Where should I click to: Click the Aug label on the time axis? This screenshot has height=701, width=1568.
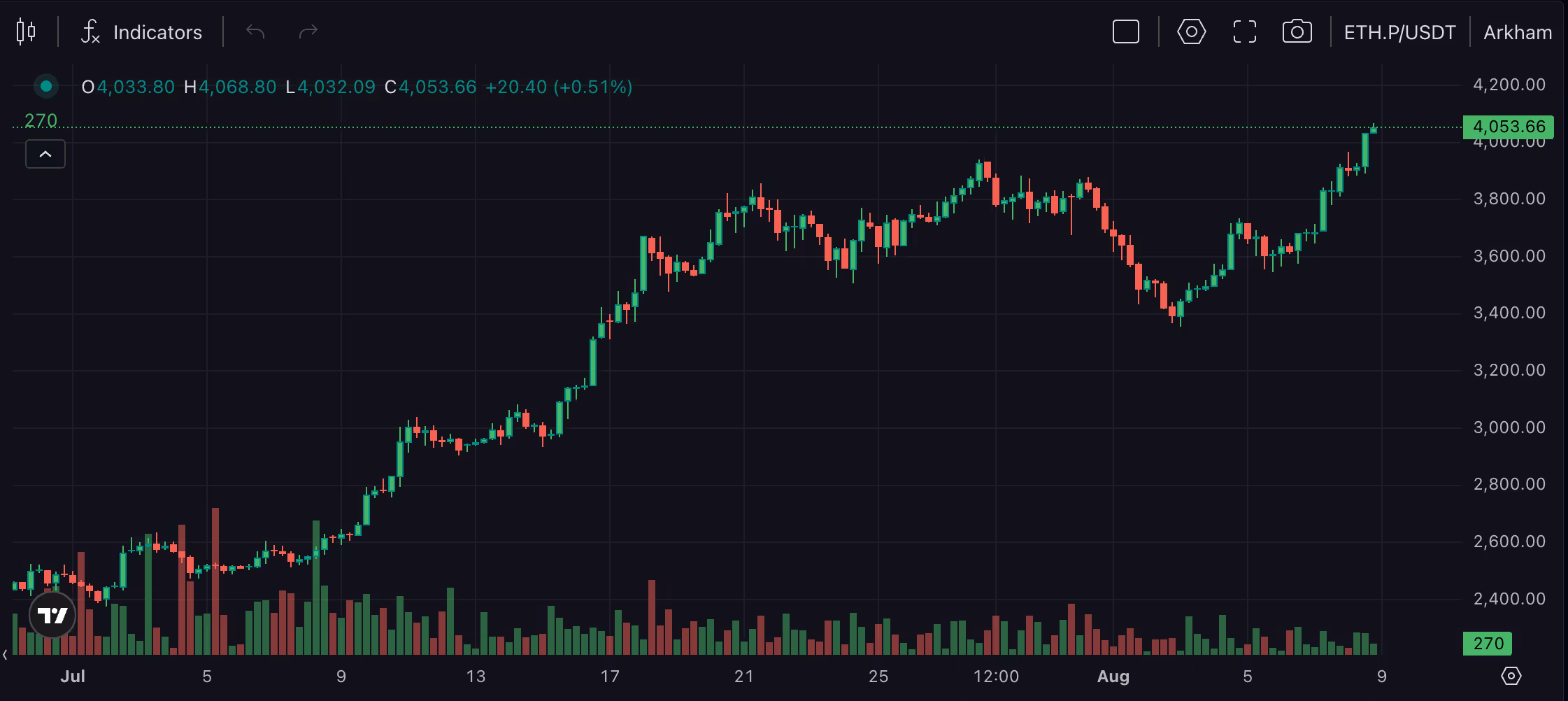(x=1113, y=676)
